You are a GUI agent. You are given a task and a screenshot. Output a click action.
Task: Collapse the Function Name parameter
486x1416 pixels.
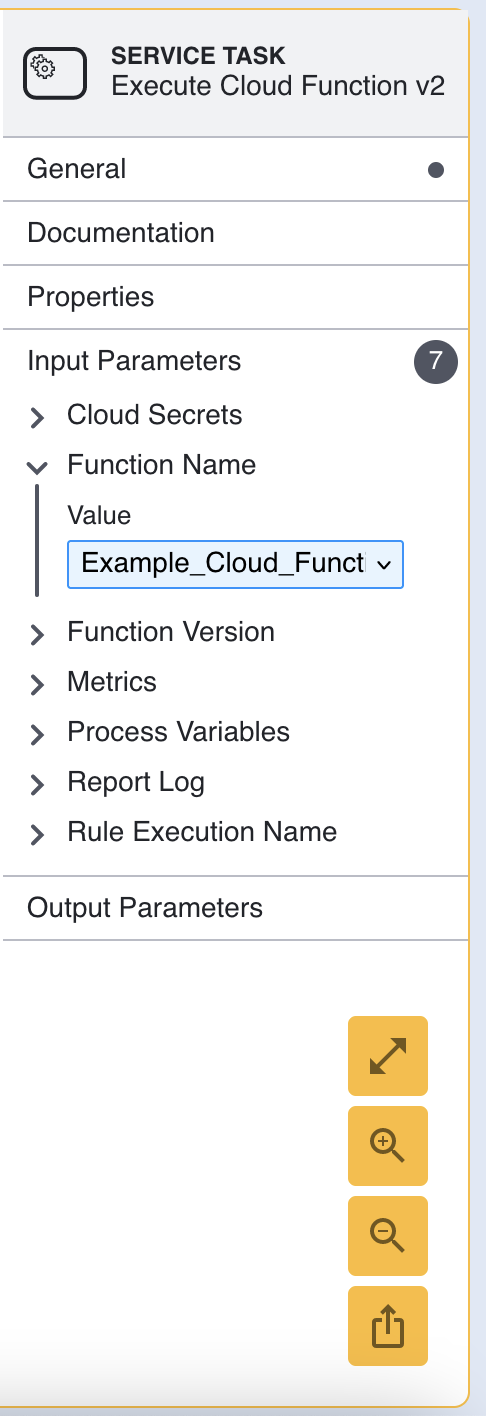point(37,467)
